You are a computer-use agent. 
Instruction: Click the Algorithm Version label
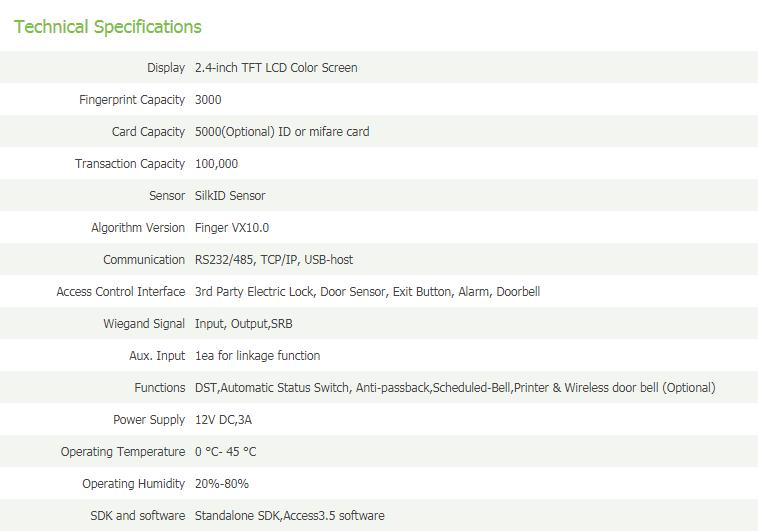(138, 228)
